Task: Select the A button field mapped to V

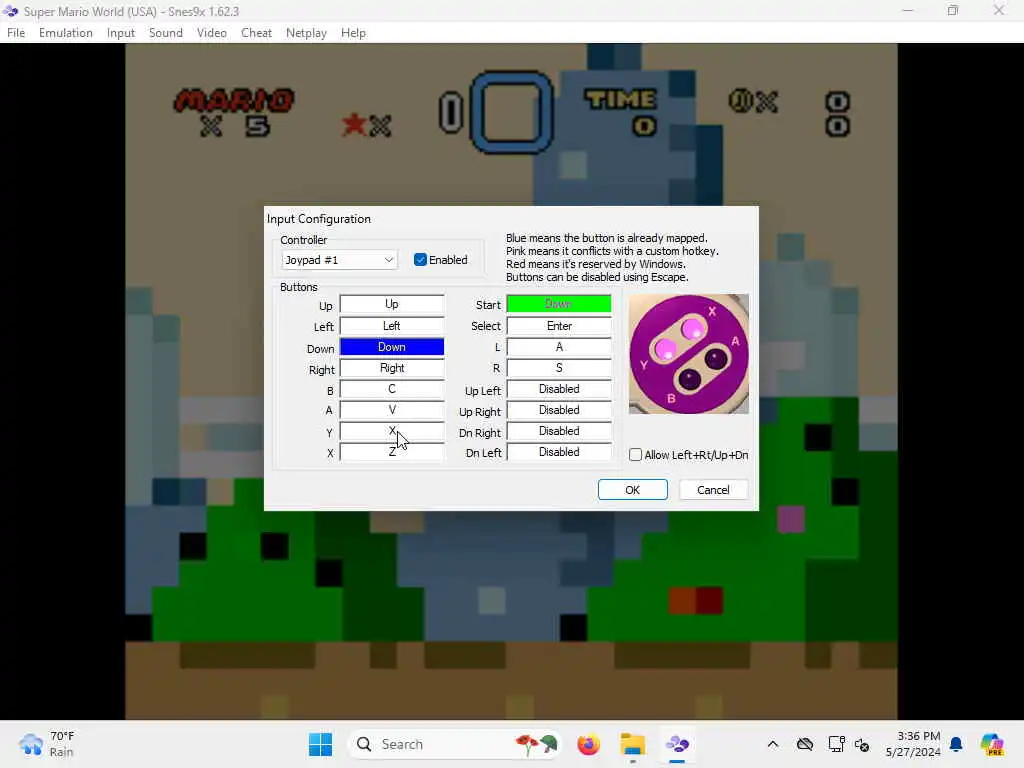Action: (x=392, y=410)
